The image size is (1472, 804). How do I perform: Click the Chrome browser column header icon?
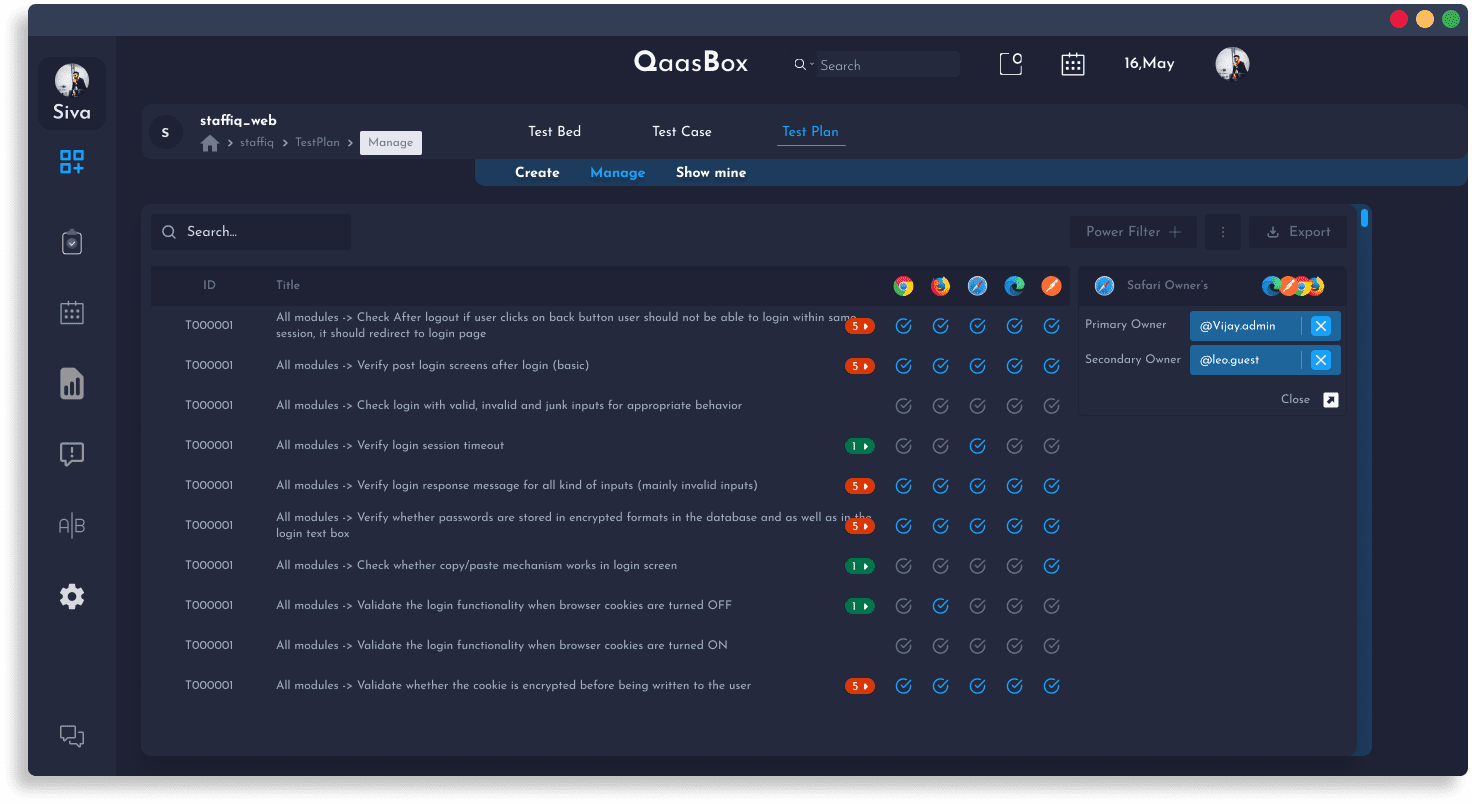click(x=903, y=286)
